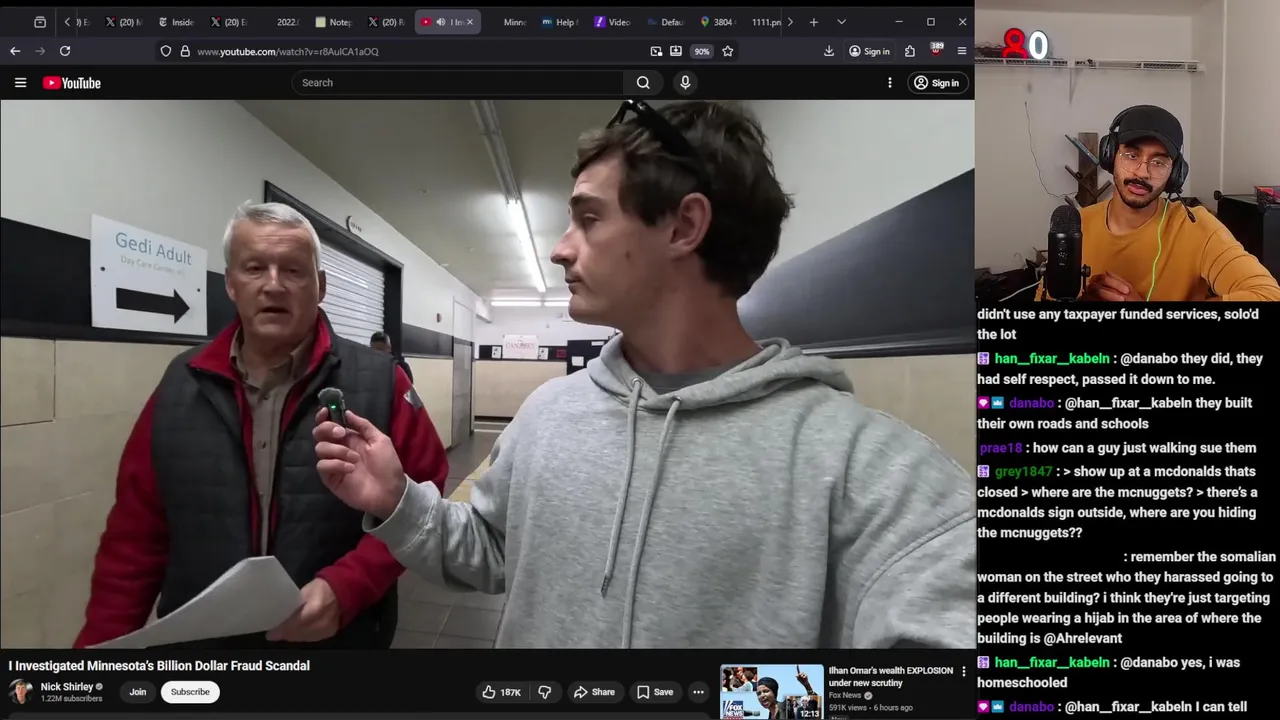The height and width of the screenshot is (720, 1280).
Task: Share the video via Share button
Action: [594, 692]
